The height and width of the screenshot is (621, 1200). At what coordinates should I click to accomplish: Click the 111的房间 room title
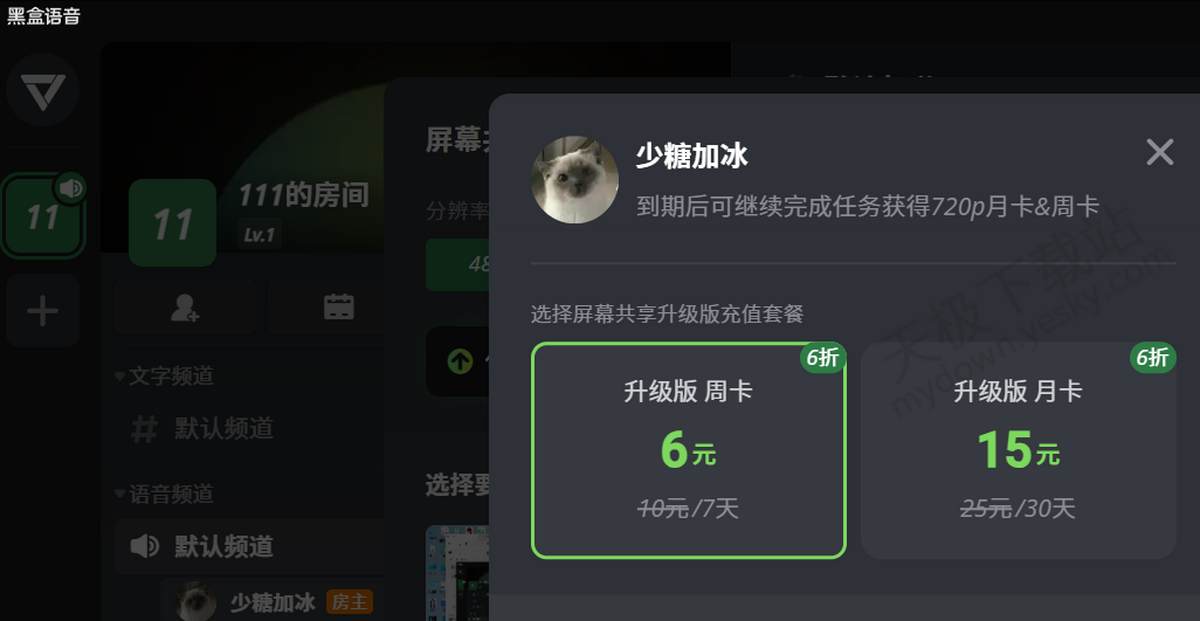coord(303,195)
